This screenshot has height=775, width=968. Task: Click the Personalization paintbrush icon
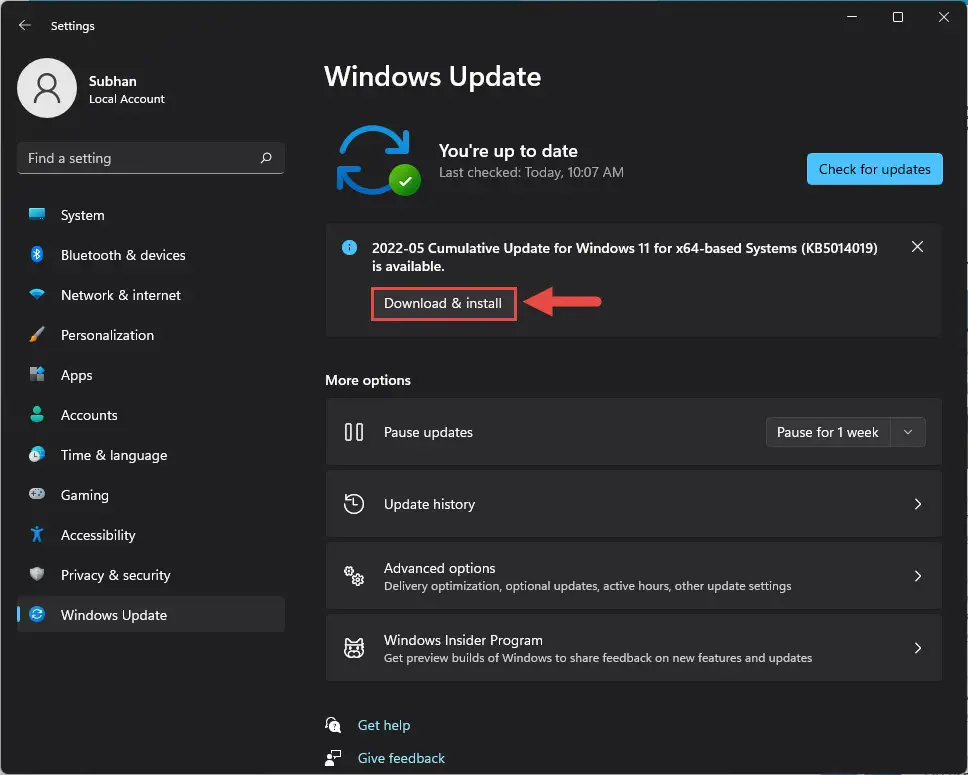(37, 335)
